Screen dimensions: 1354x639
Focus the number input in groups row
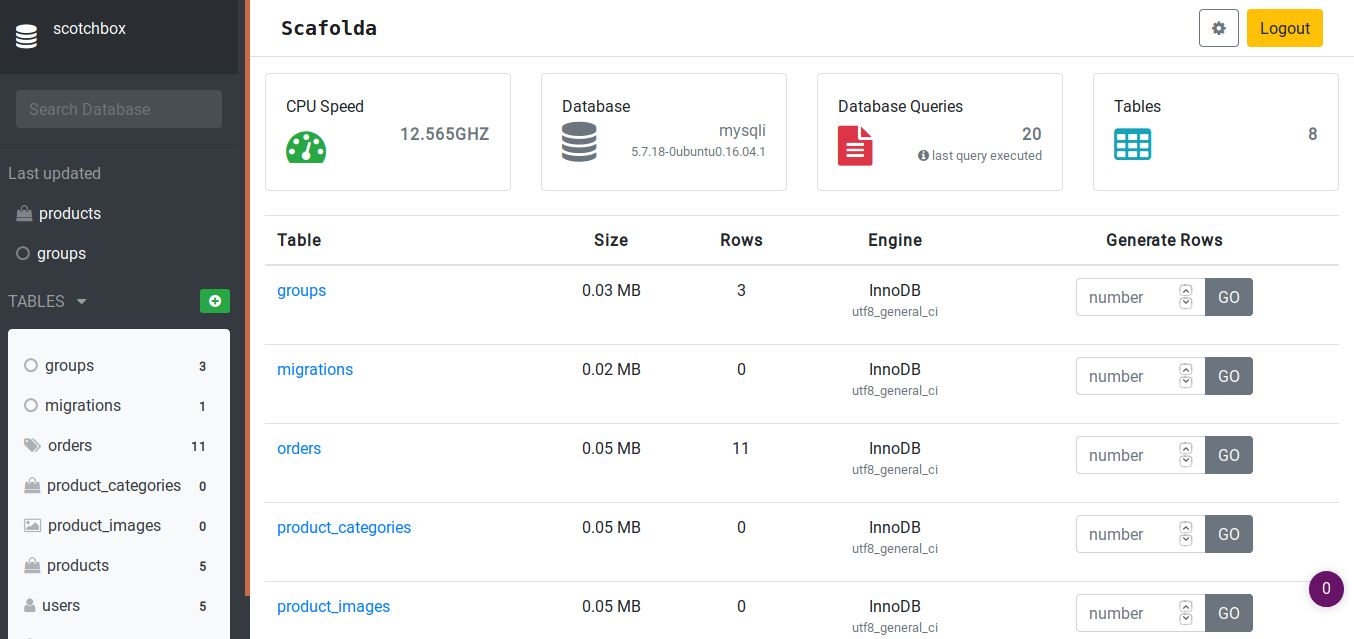coord(1140,297)
